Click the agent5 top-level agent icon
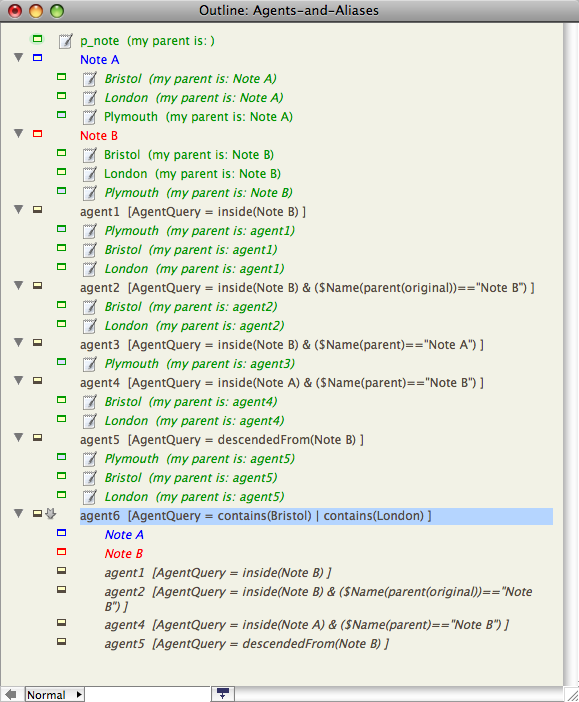Image resolution: width=579 pixels, height=702 pixels. [38, 438]
